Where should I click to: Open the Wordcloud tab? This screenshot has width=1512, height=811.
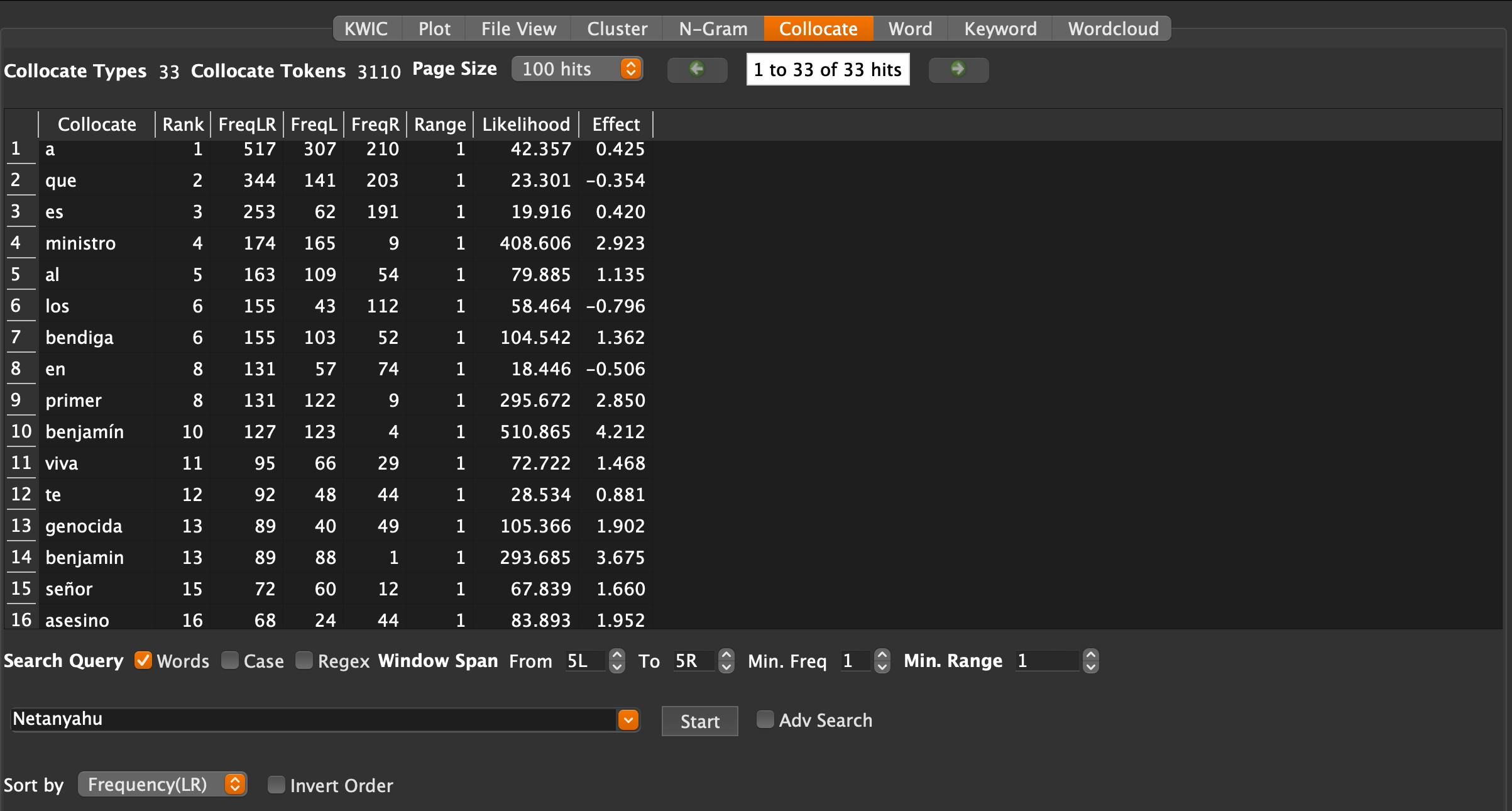tap(1113, 29)
